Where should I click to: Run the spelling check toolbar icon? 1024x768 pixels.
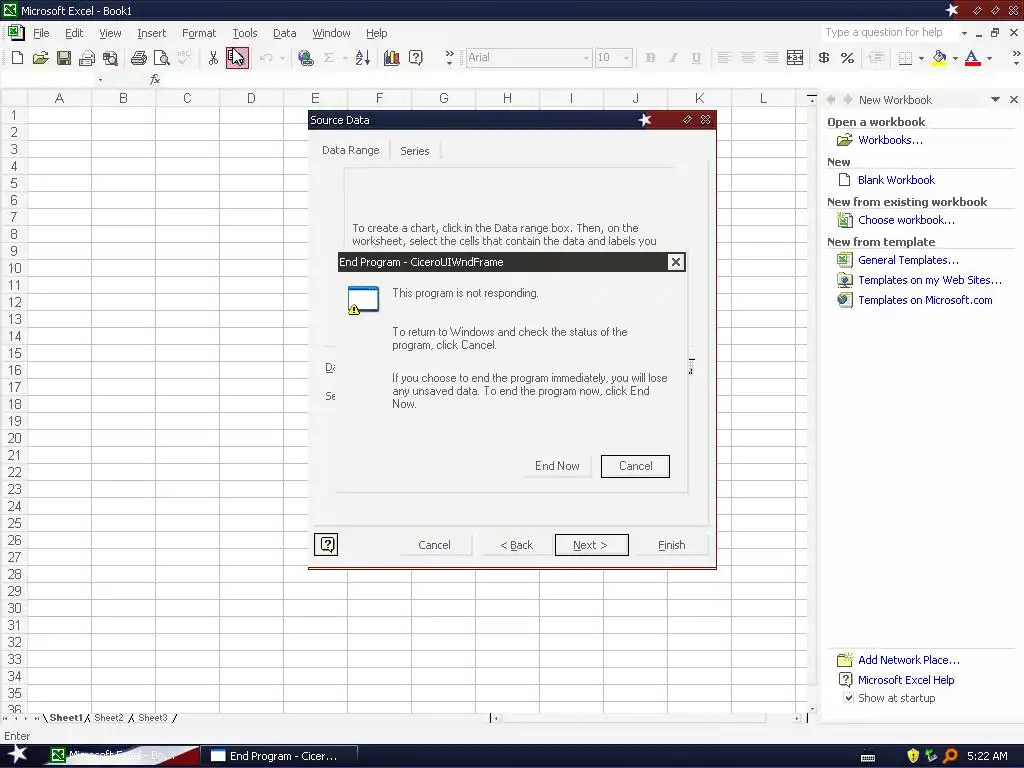point(184,58)
